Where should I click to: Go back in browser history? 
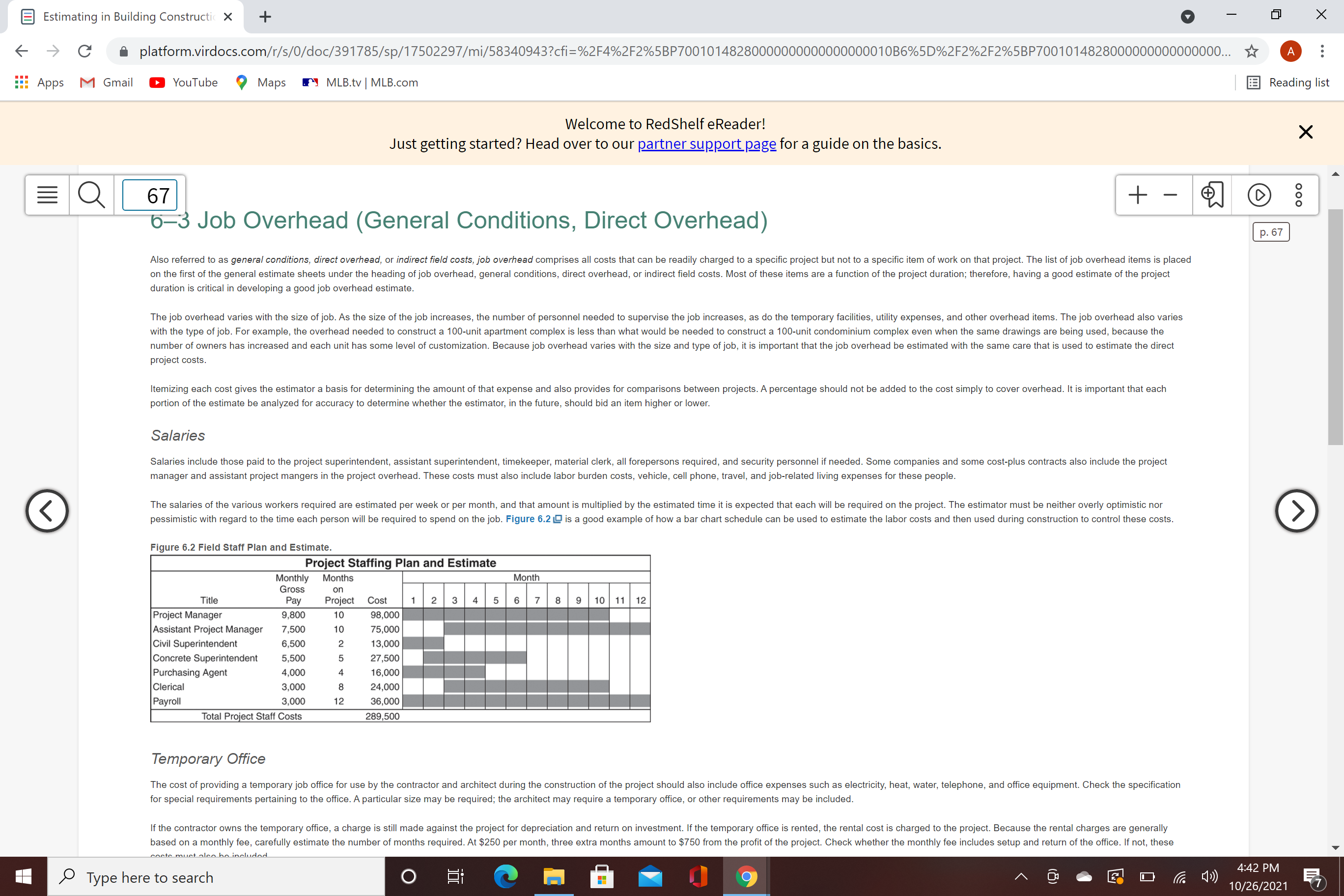tap(22, 51)
